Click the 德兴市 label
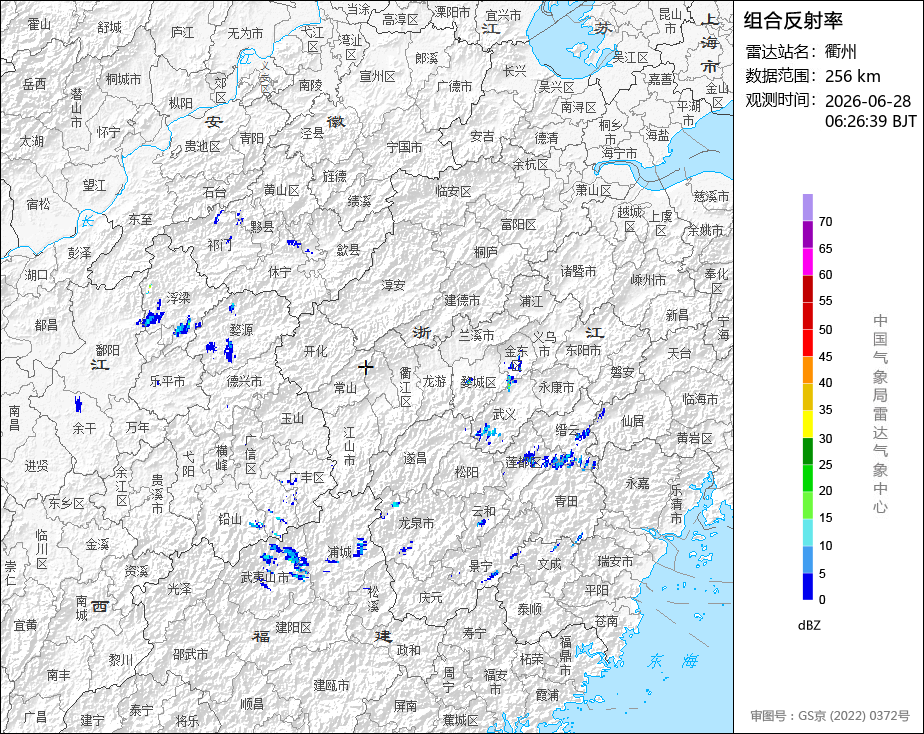Image resolution: width=924 pixels, height=734 pixels. click(x=244, y=382)
